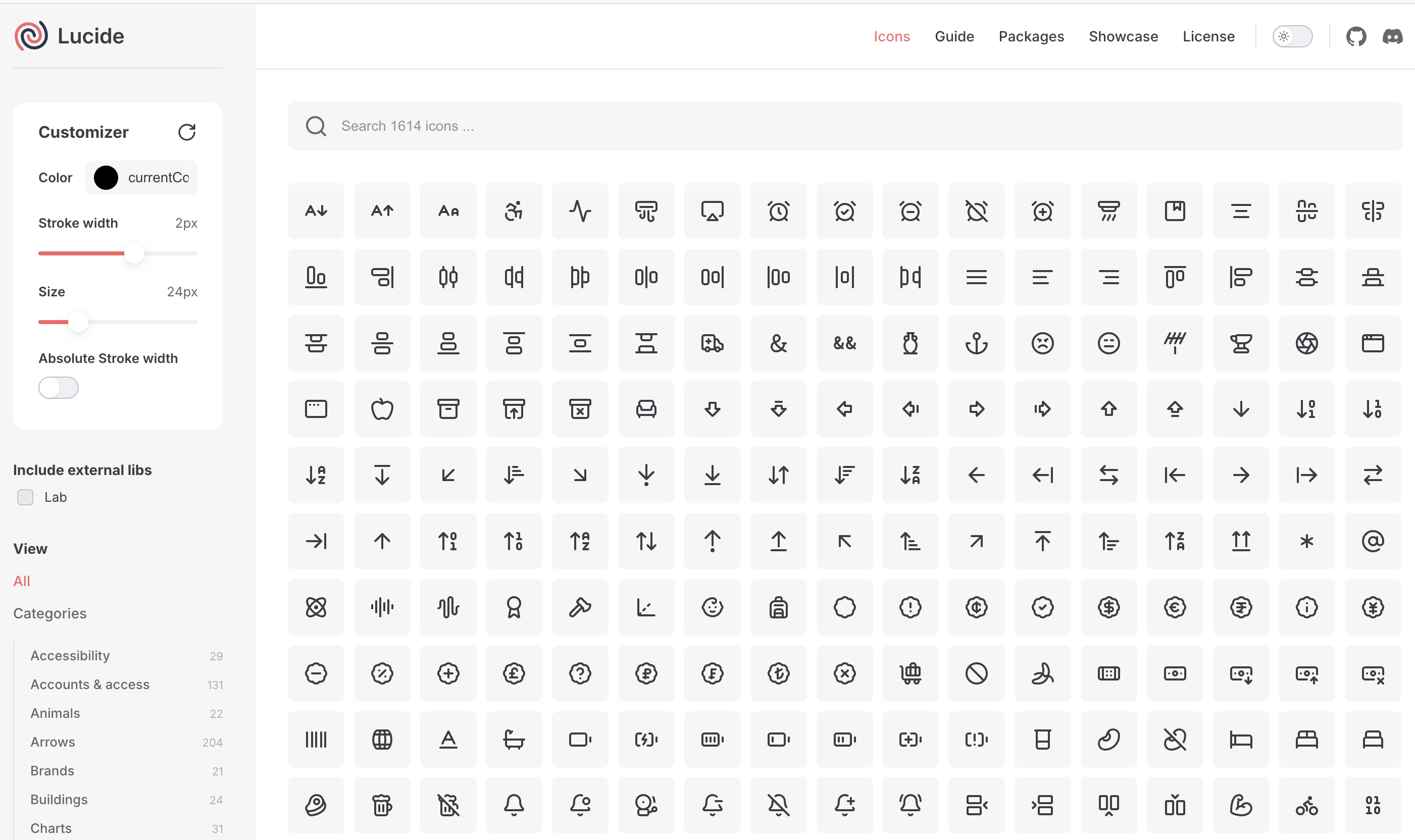
Task: Check the Lab external library checkbox
Action: (x=25, y=497)
